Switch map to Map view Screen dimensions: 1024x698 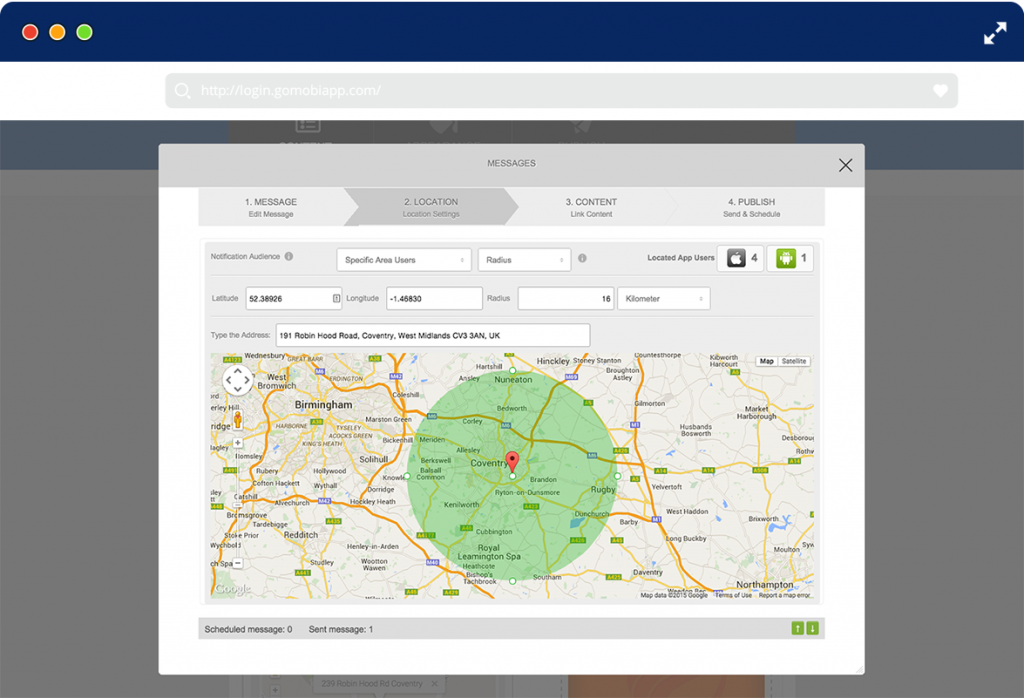click(766, 361)
